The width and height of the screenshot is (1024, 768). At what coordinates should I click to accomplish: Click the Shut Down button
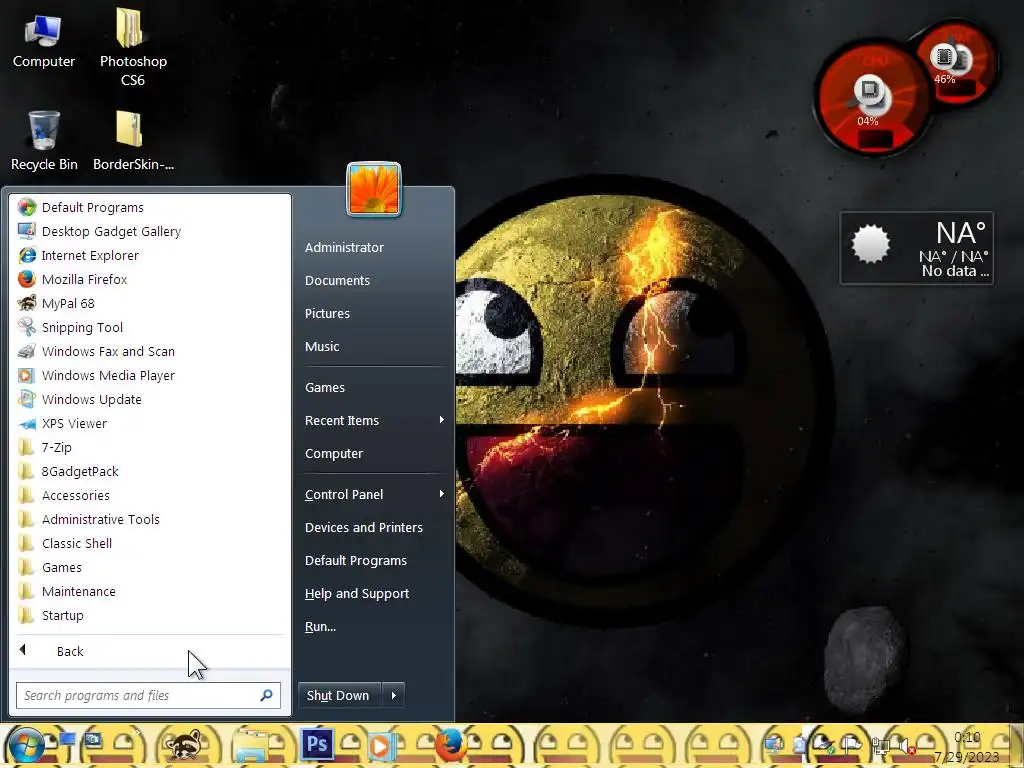click(x=338, y=696)
